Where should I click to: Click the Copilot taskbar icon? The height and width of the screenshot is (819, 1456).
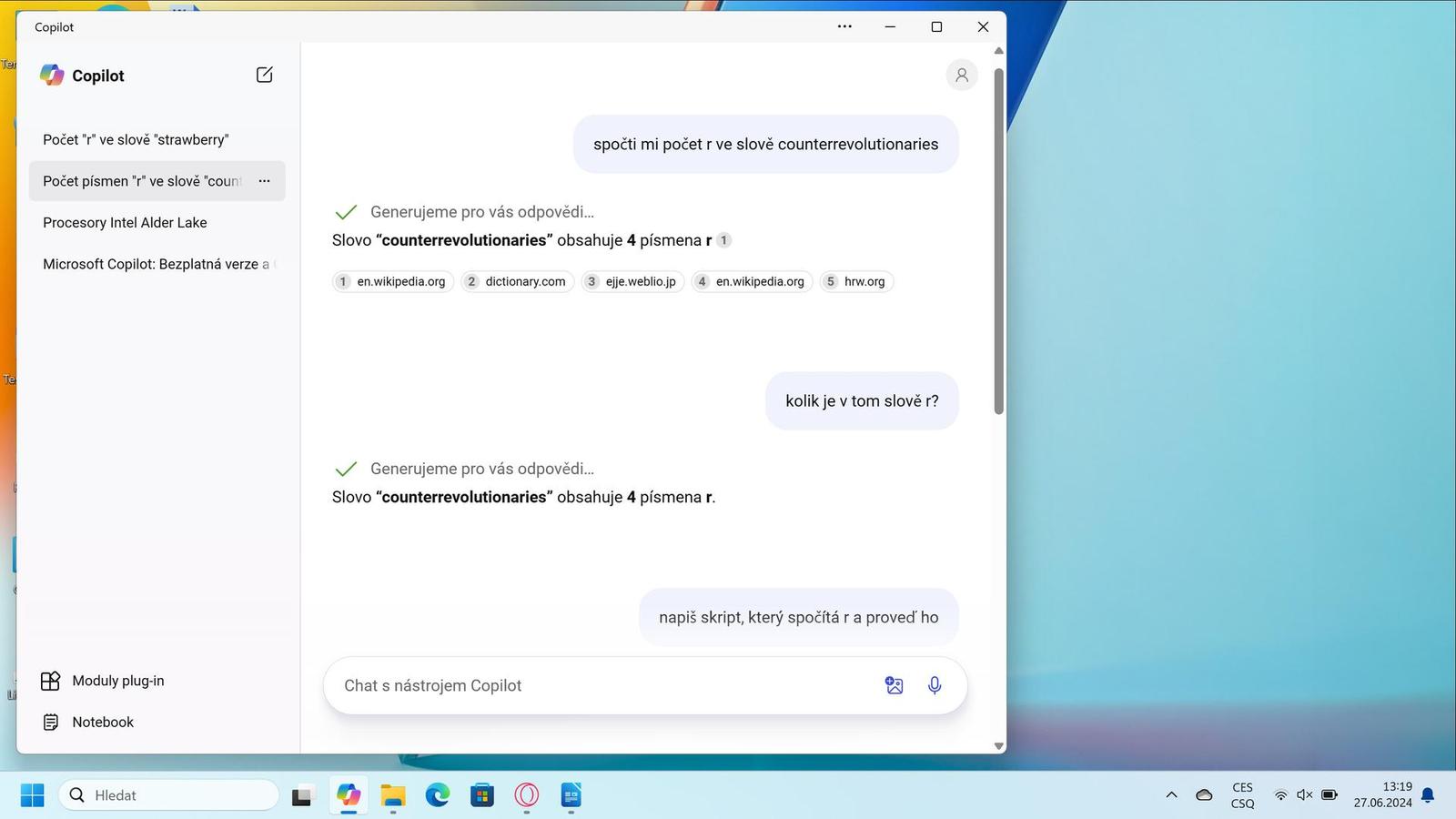[x=349, y=795]
